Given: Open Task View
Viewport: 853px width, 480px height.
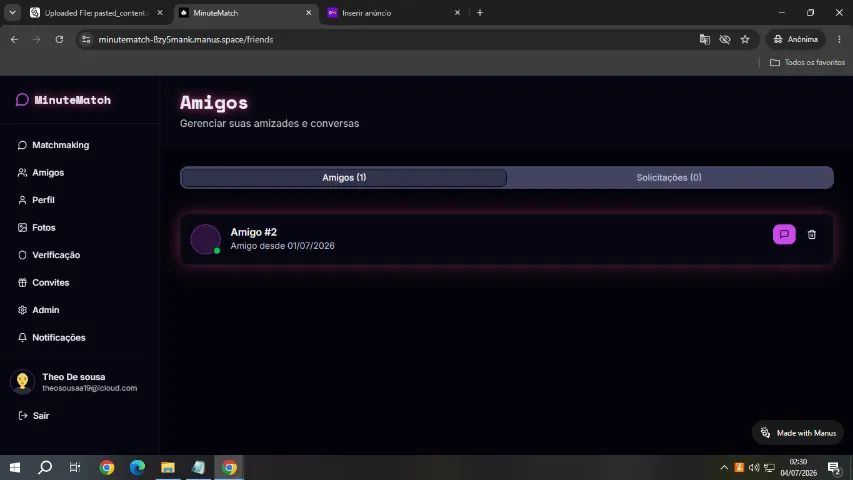Looking at the screenshot, I should coord(75,467).
